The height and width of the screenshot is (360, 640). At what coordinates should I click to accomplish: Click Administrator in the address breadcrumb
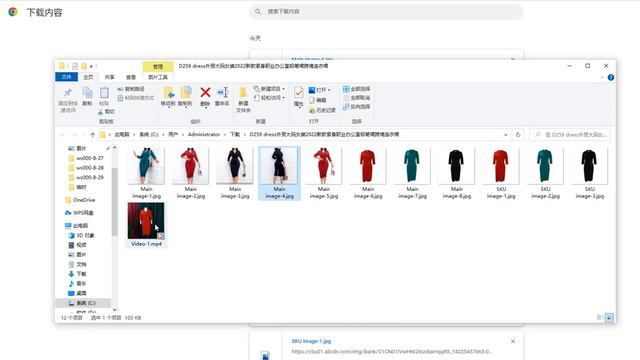[x=204, y=134]
